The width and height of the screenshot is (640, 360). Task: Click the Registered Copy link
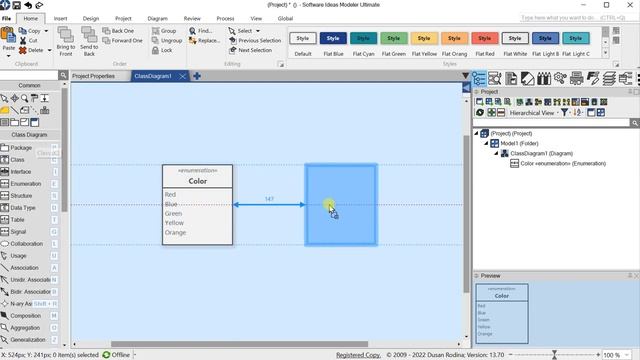358,355
